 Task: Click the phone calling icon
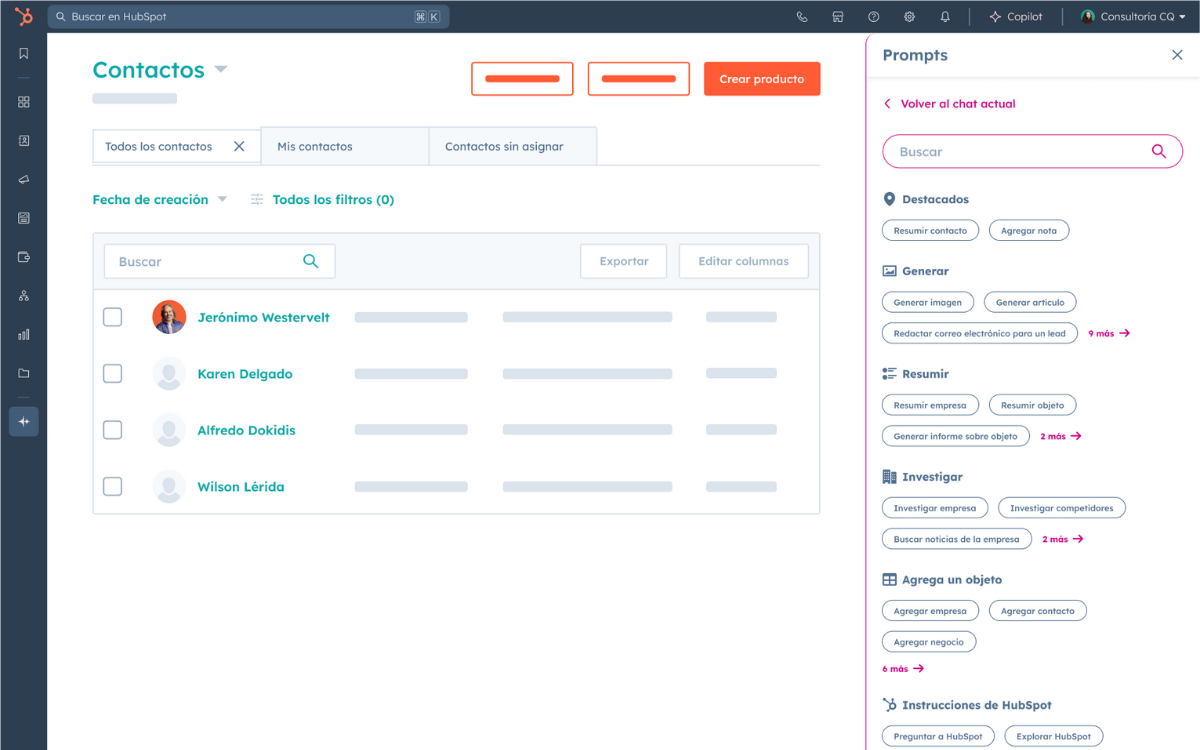[x=802, y=17]
